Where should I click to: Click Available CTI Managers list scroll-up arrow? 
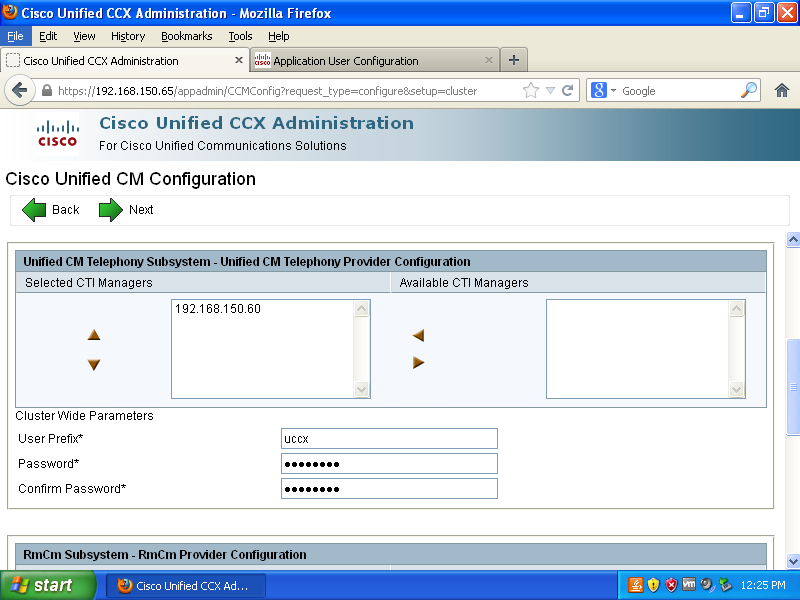pos(736,309)
